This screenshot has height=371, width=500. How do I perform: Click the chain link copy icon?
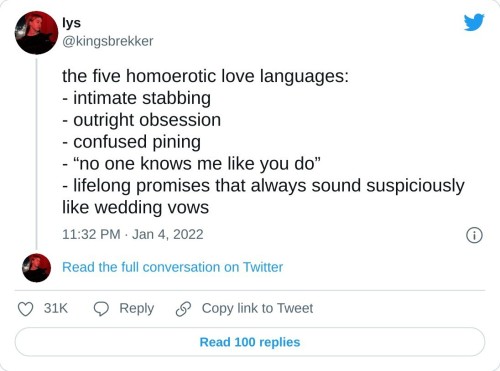click(183, 309)
